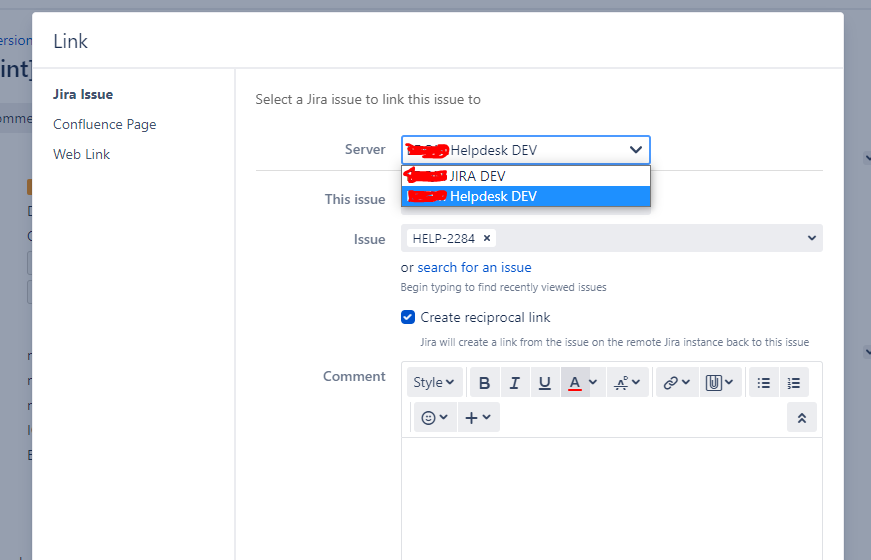Open insert link dropdown

(x=677, y=382)
